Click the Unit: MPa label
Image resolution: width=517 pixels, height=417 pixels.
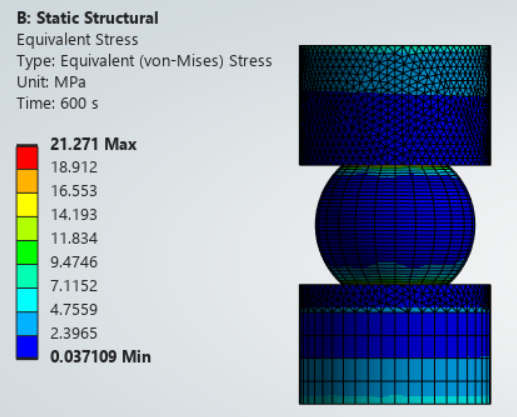click(51, 82)
